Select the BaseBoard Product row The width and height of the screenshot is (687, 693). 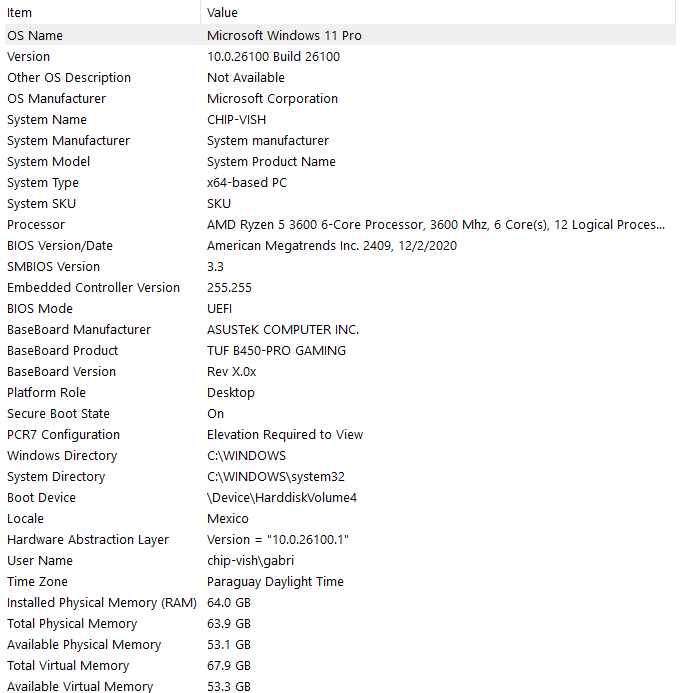tap(340, 350)
